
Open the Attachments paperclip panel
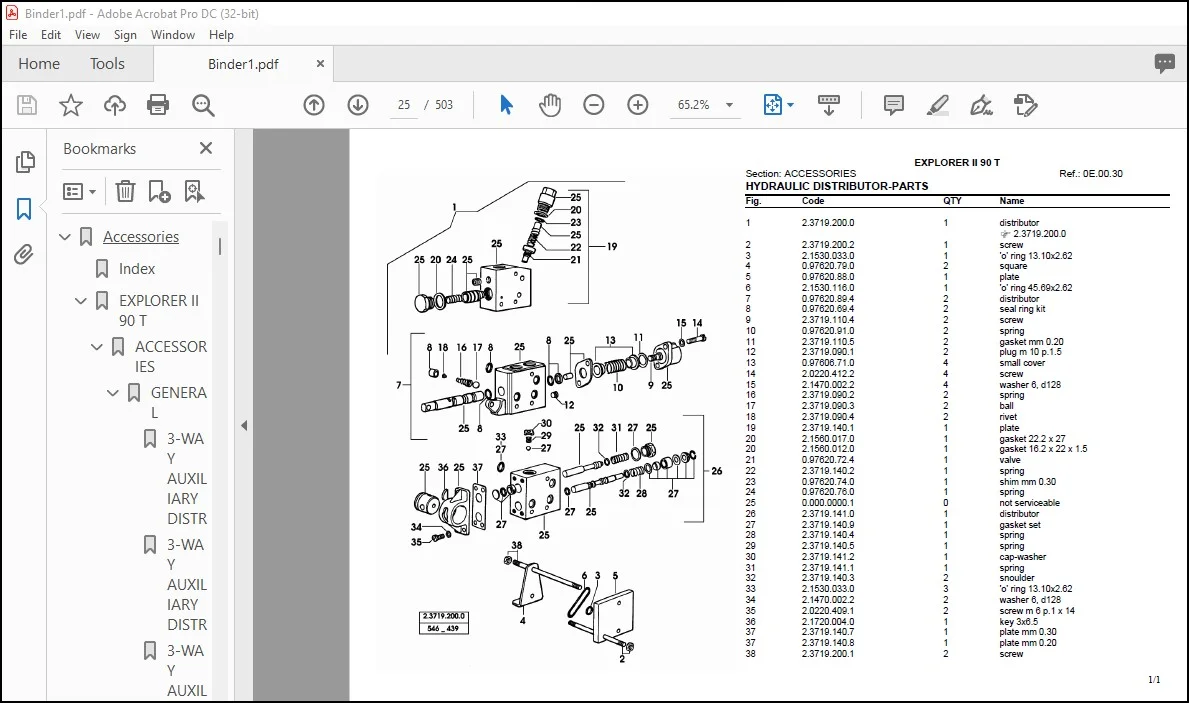24,254
